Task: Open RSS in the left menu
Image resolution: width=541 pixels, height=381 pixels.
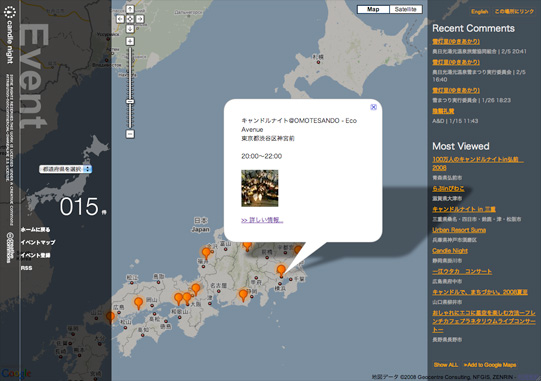Action: (x=26, y=268)
